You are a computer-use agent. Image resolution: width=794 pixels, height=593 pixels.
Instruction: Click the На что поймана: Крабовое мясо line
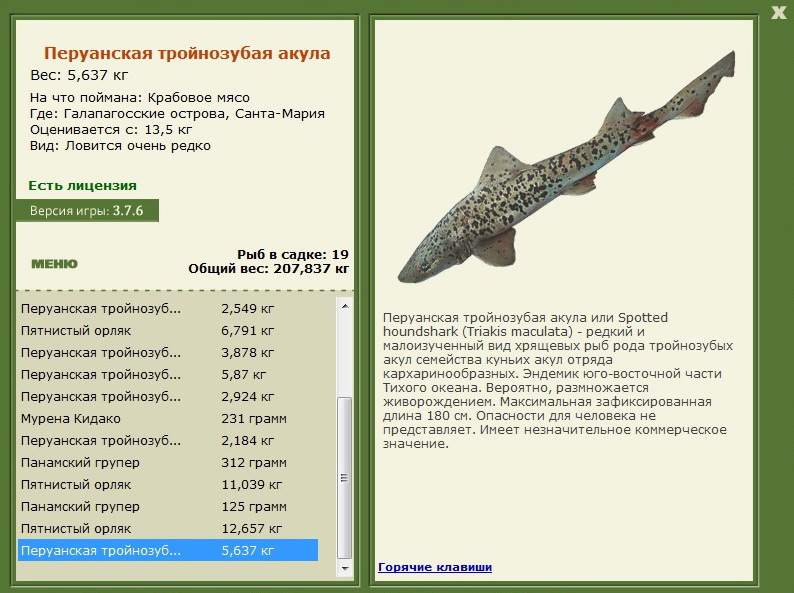[x=140, y=98]
